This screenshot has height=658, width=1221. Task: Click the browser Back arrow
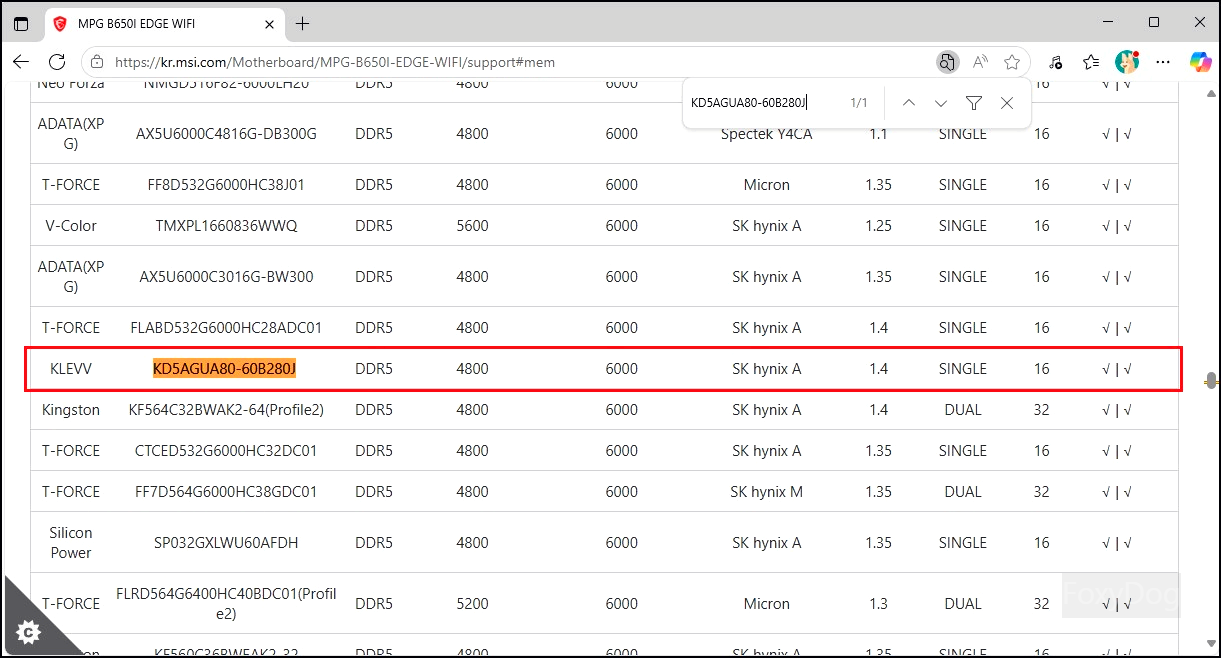(x=21, y=62)
